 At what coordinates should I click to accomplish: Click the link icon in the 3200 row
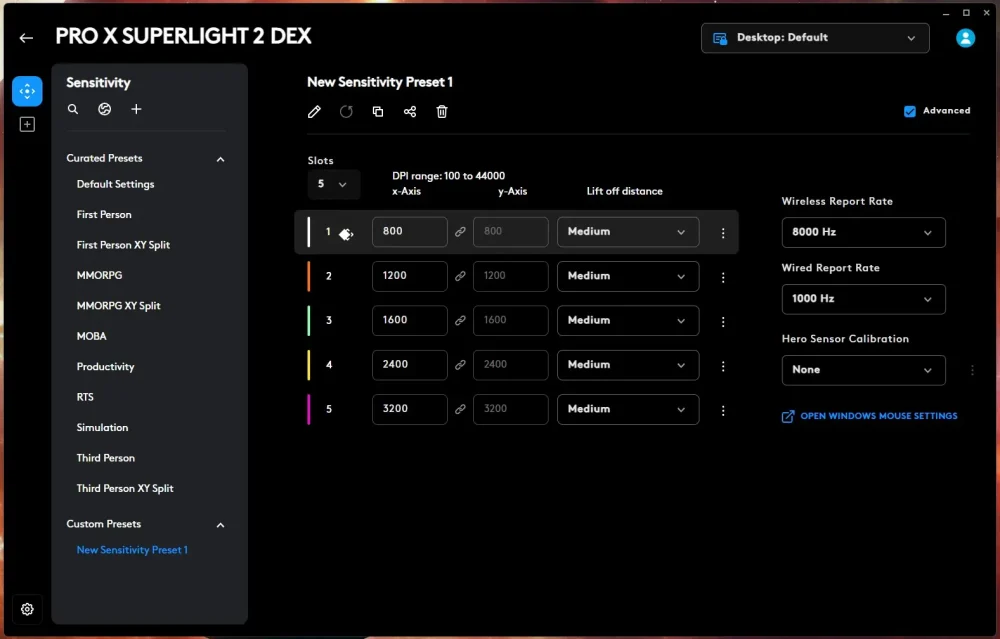click(x=460, y=409)
